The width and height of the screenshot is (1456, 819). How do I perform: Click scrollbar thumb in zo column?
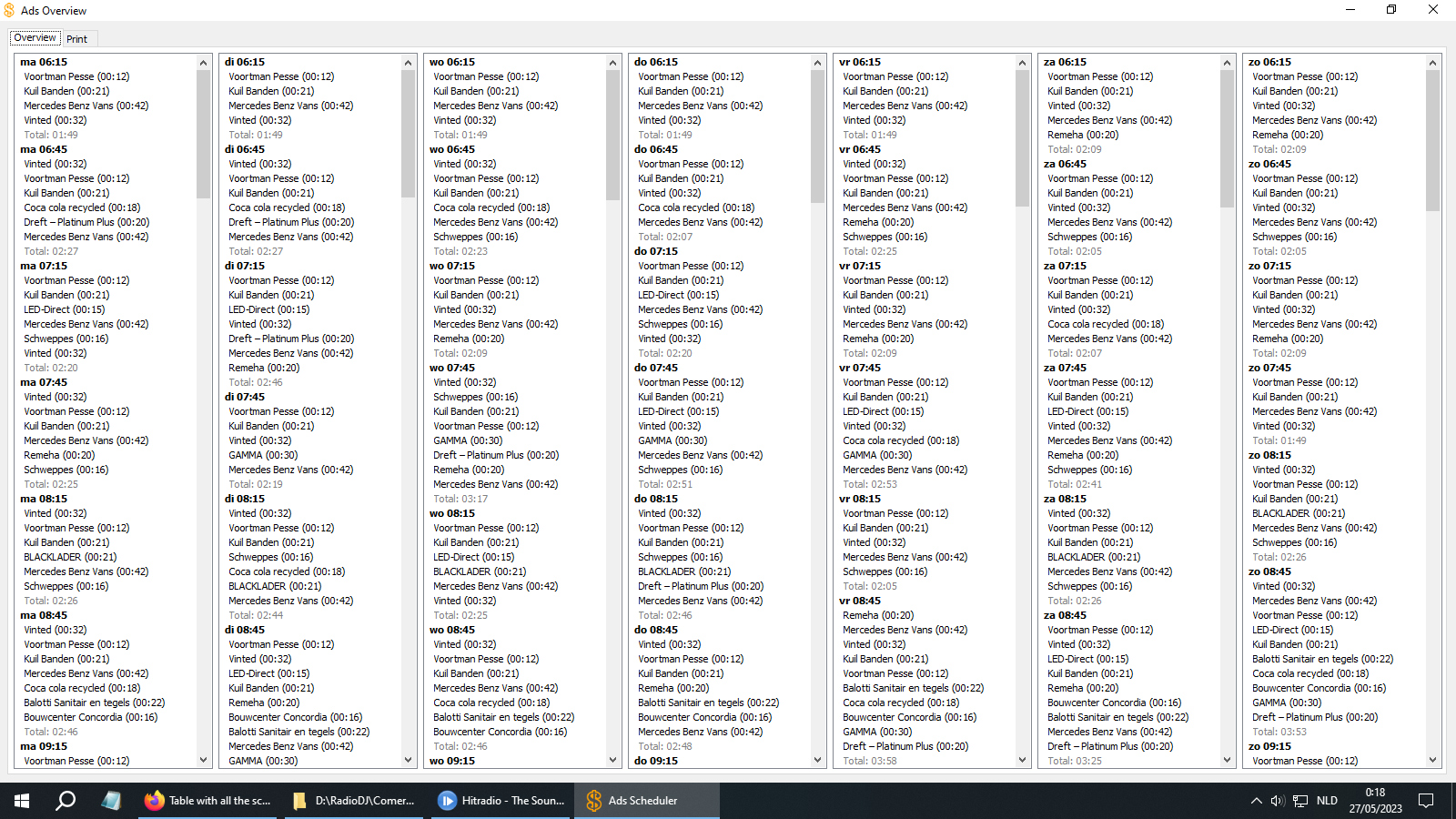1432,140
